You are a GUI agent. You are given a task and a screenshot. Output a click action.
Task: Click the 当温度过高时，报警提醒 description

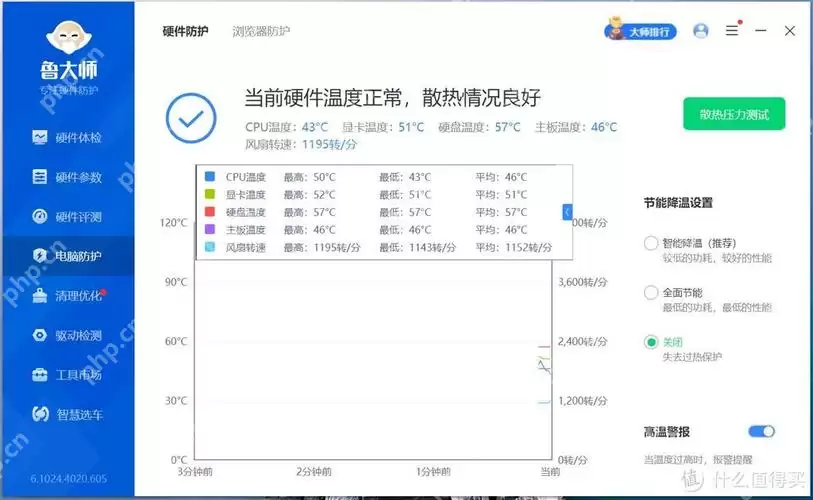698,460
